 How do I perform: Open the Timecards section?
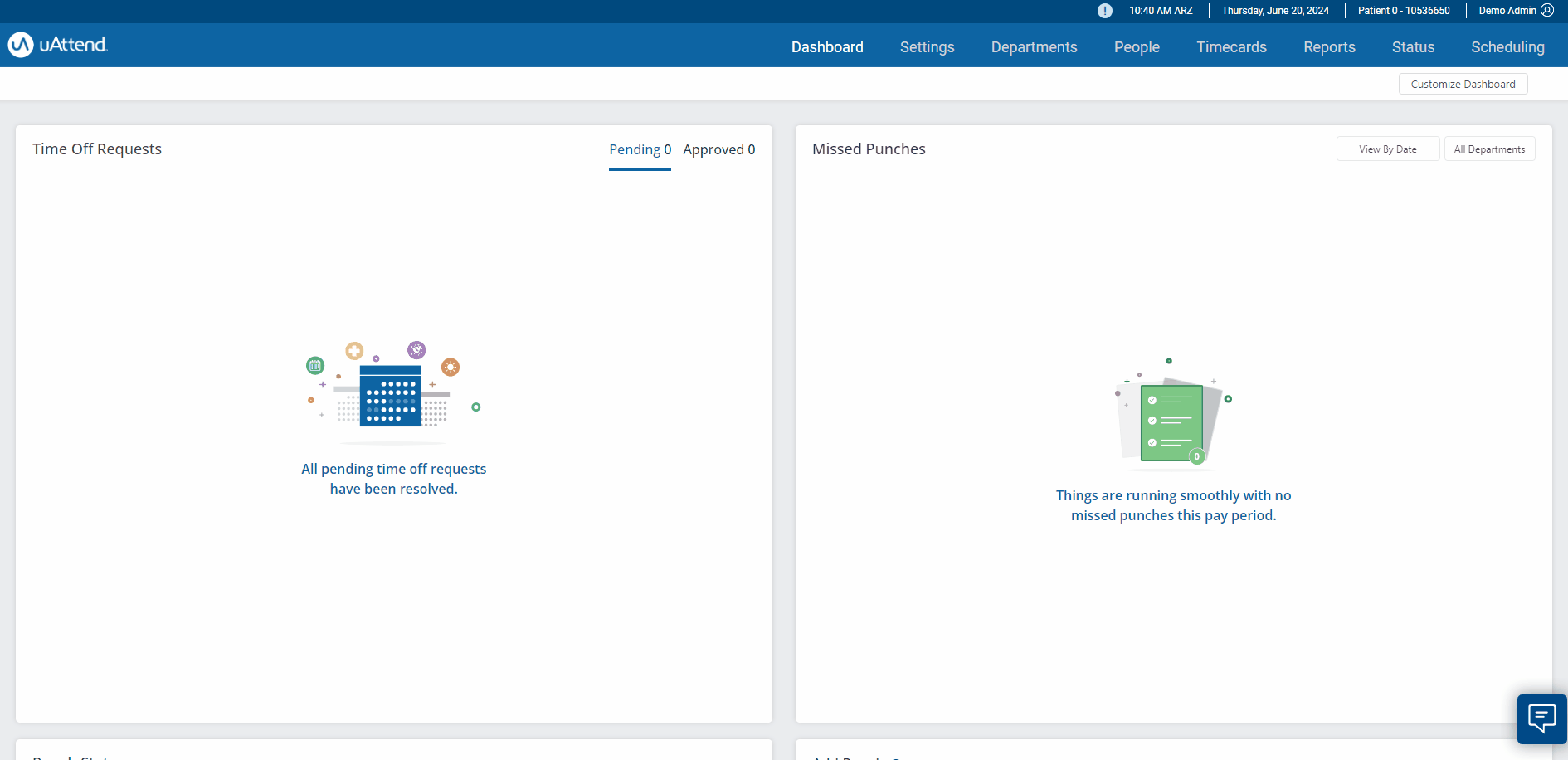pyautogui.click(x=1231, y=47)
